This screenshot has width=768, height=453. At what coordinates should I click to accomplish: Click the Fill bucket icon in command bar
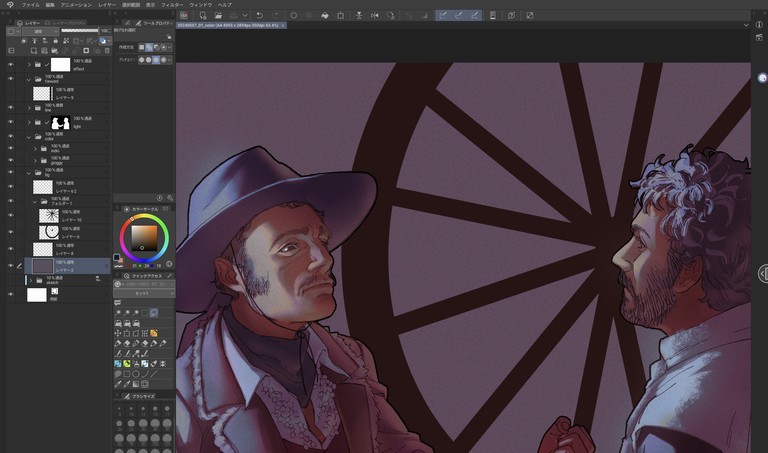[x=325, y=15]
